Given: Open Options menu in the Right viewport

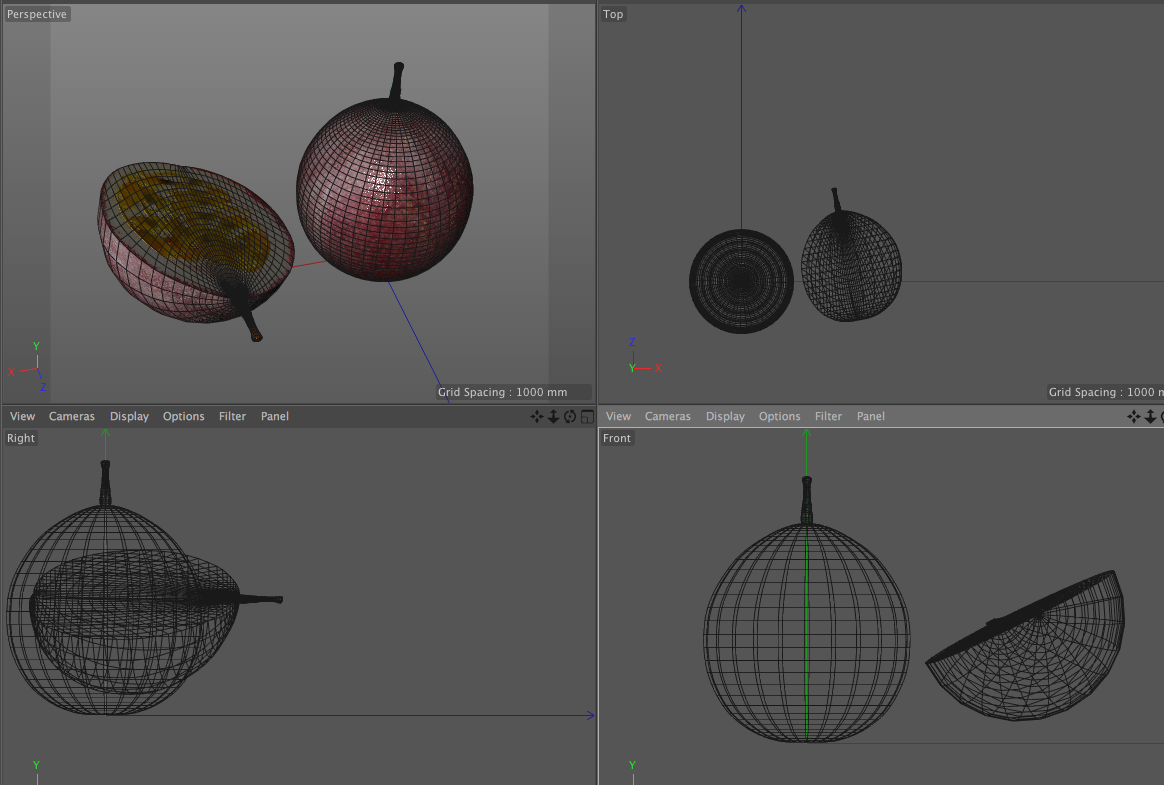Looking at the screenshot, I should coord(183,417).
